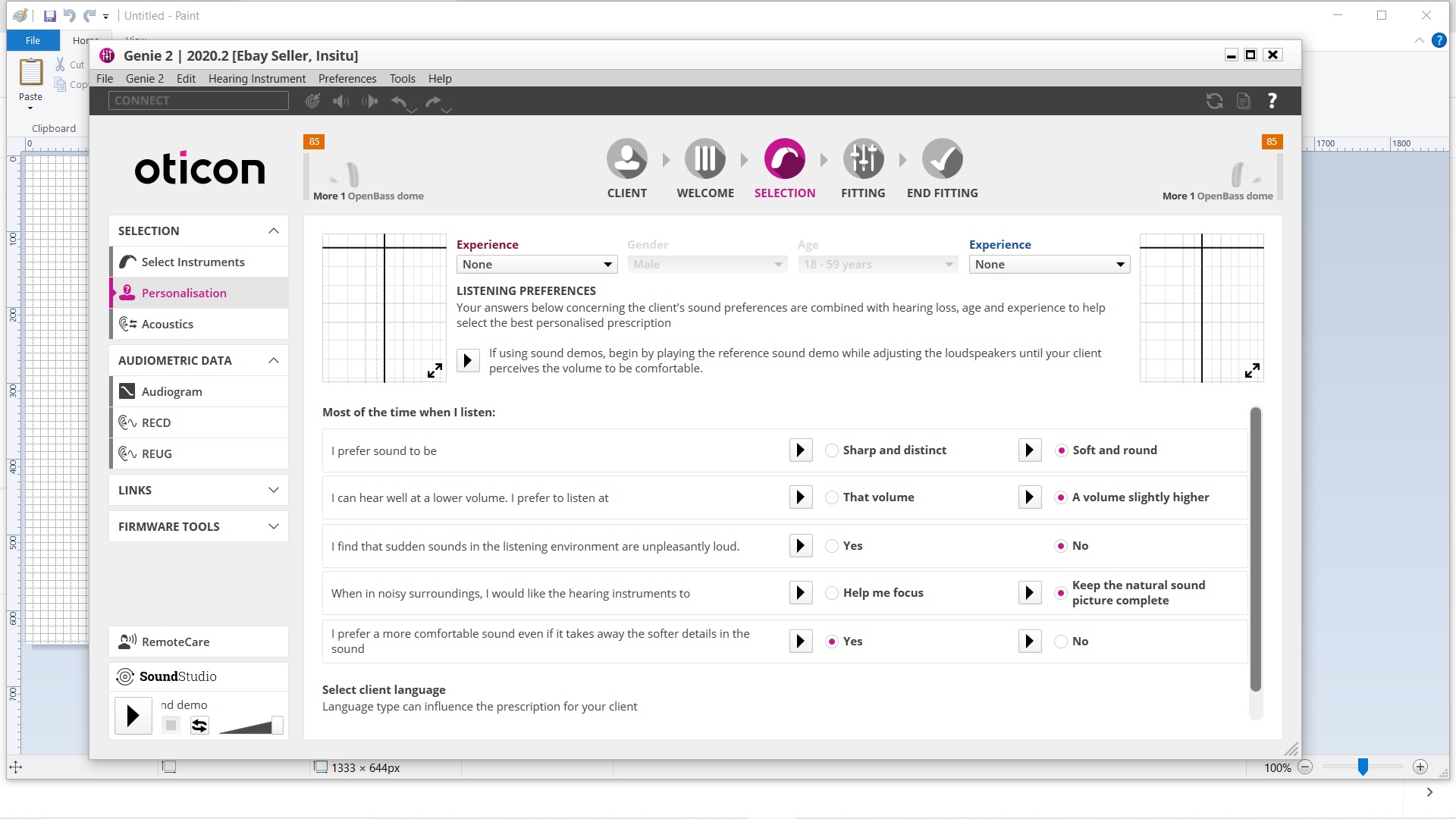Open the report document icon in toolbar
Viewport: 1456px width, 819px height.
(x=1244, y=101)
